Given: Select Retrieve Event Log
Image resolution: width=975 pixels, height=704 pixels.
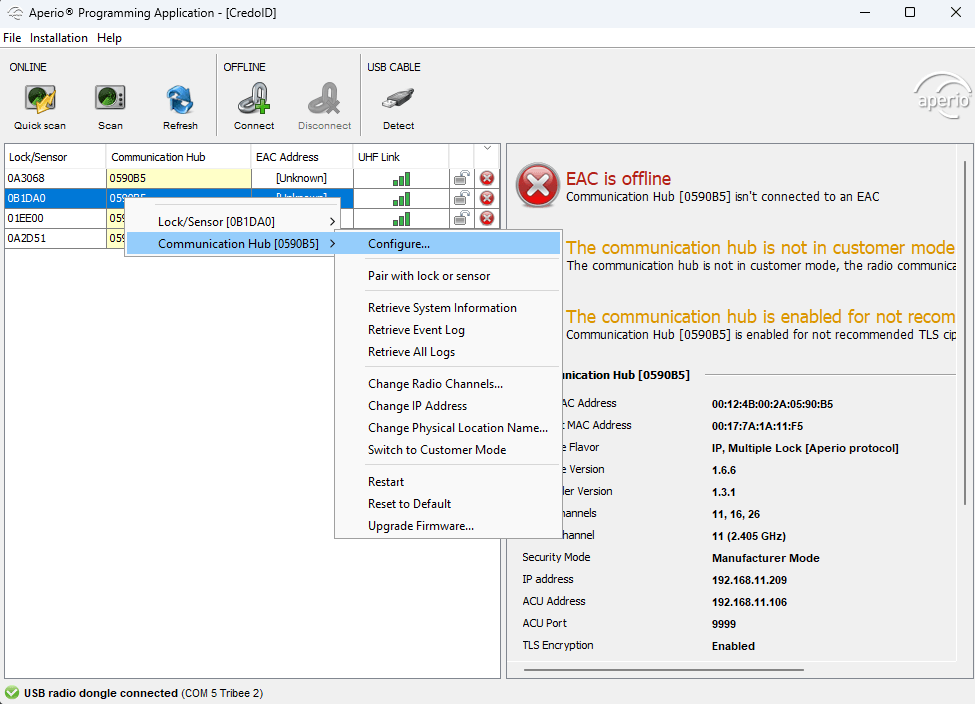Looking at the screenshot, I should pos(448,330).
